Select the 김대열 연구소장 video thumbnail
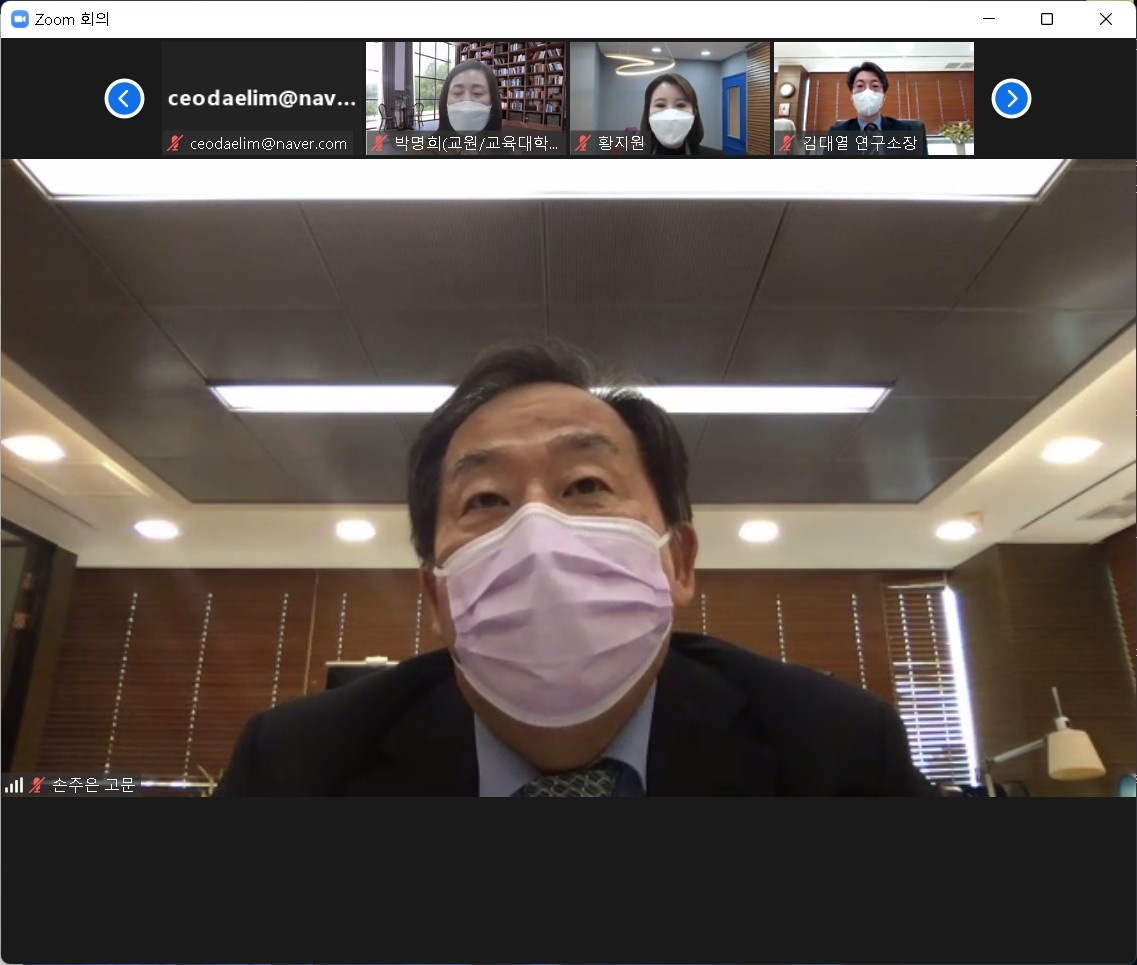 (874, 98)
